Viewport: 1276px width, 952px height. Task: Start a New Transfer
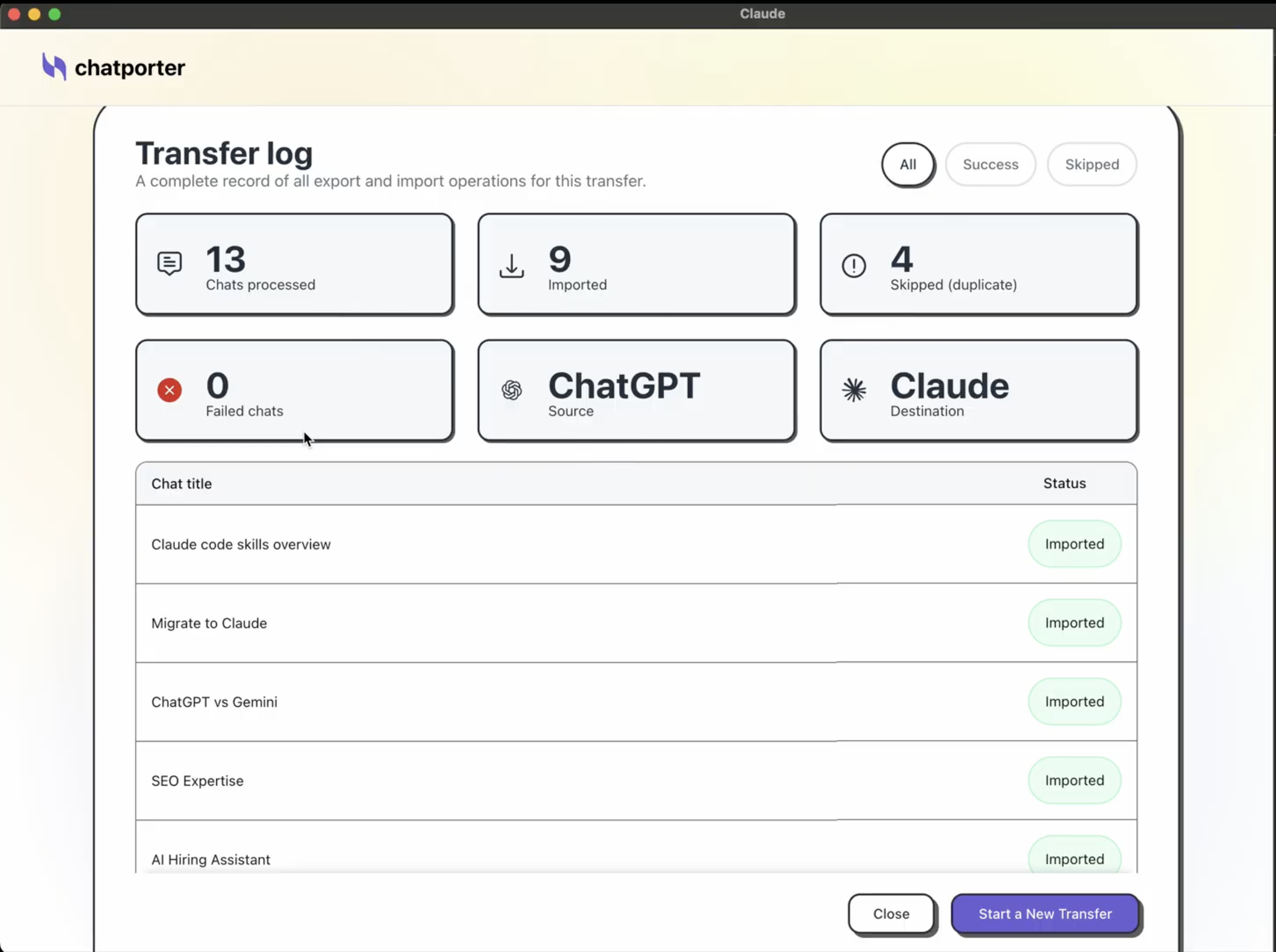click(x=1044, y=914)
